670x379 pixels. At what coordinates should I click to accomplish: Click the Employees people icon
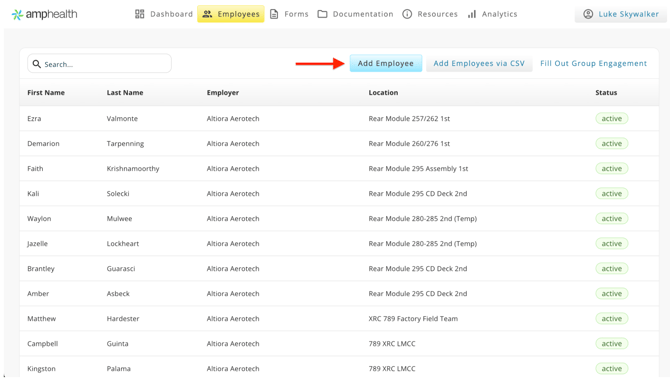click(x=207, y=14)
